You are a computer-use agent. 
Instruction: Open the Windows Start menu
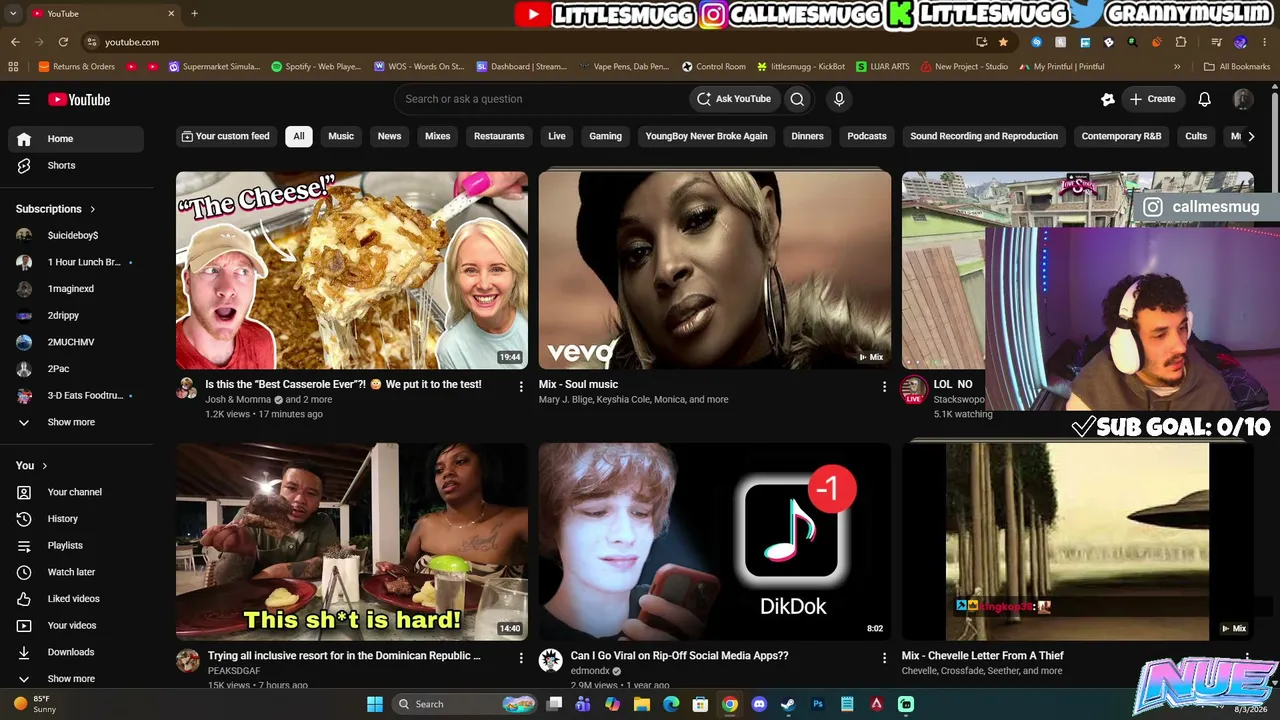375,704
